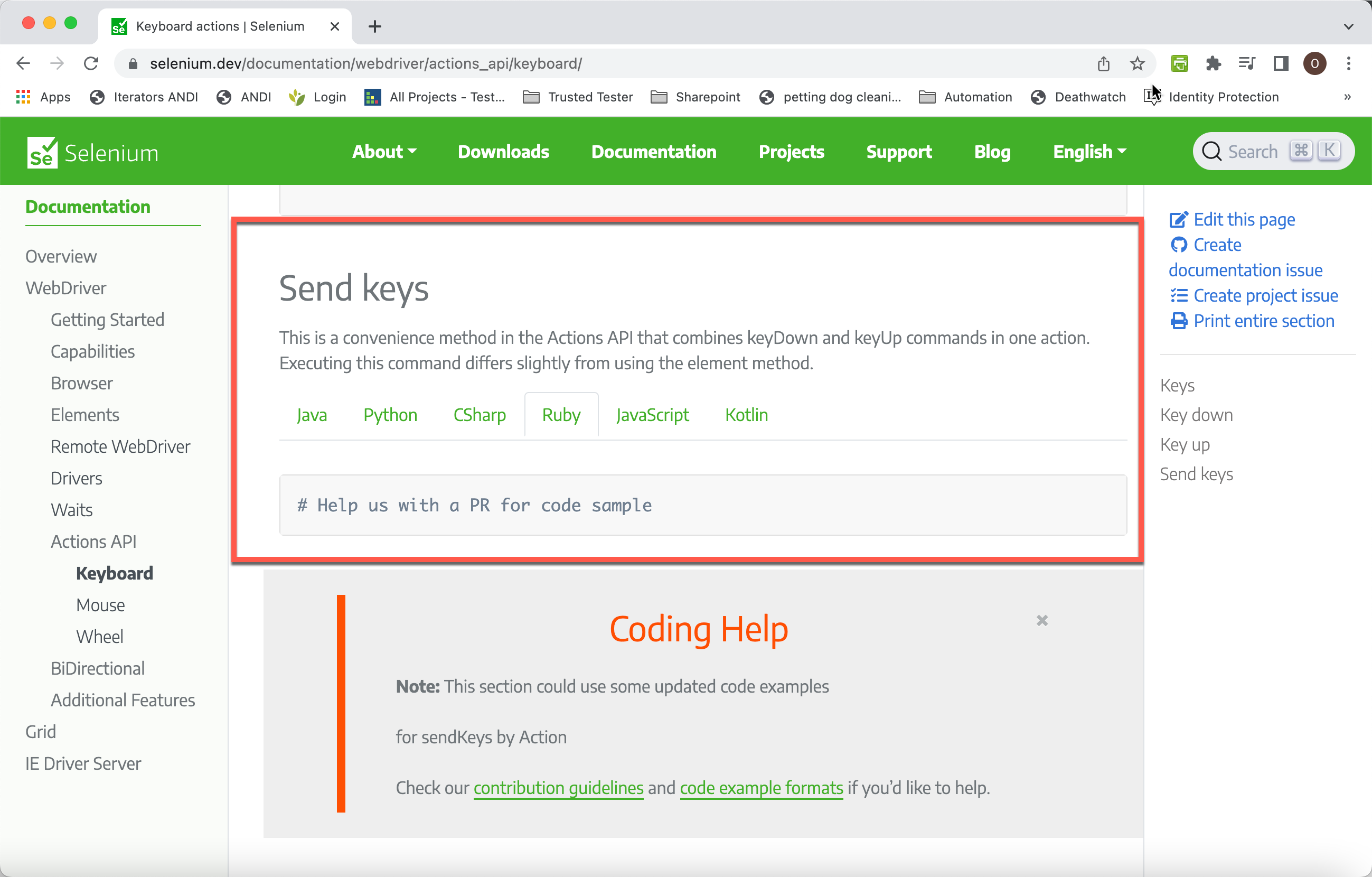Viewport: 1372px width, 877px height.
Task: Click the printer icon for Print entire section
Action: 1178,321
